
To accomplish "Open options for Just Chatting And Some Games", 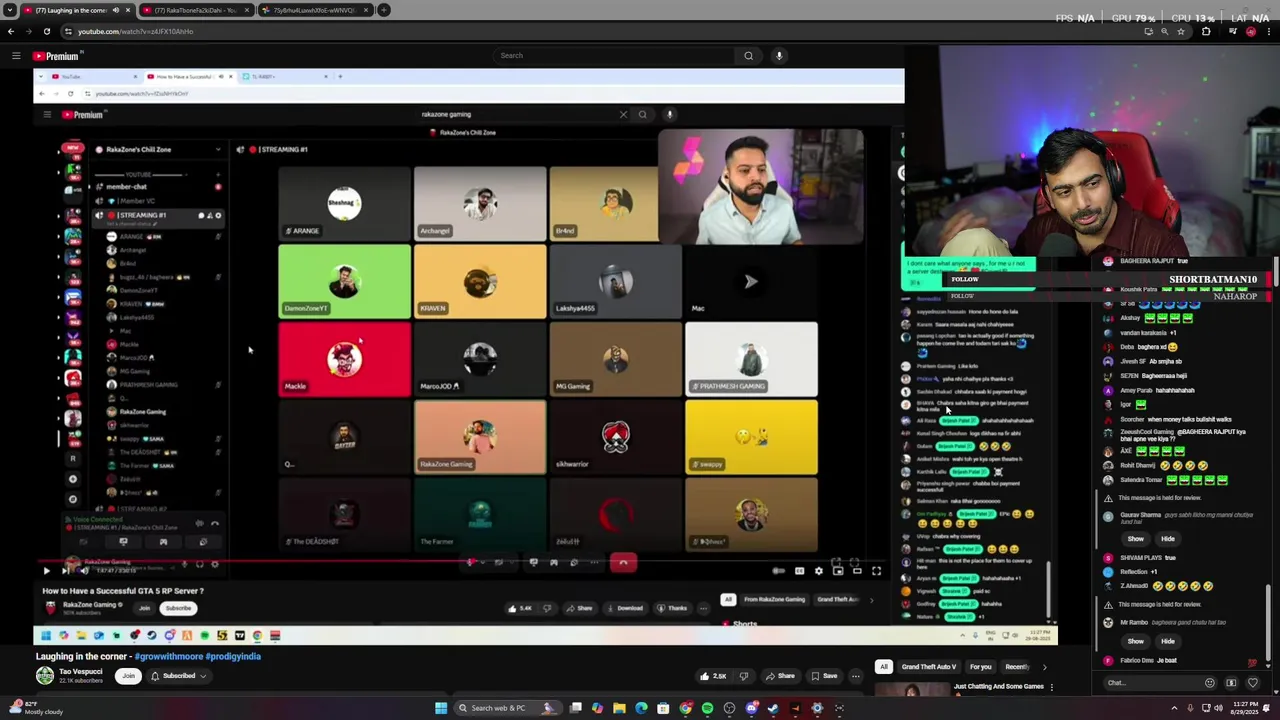I will (x=1051, y=687).
